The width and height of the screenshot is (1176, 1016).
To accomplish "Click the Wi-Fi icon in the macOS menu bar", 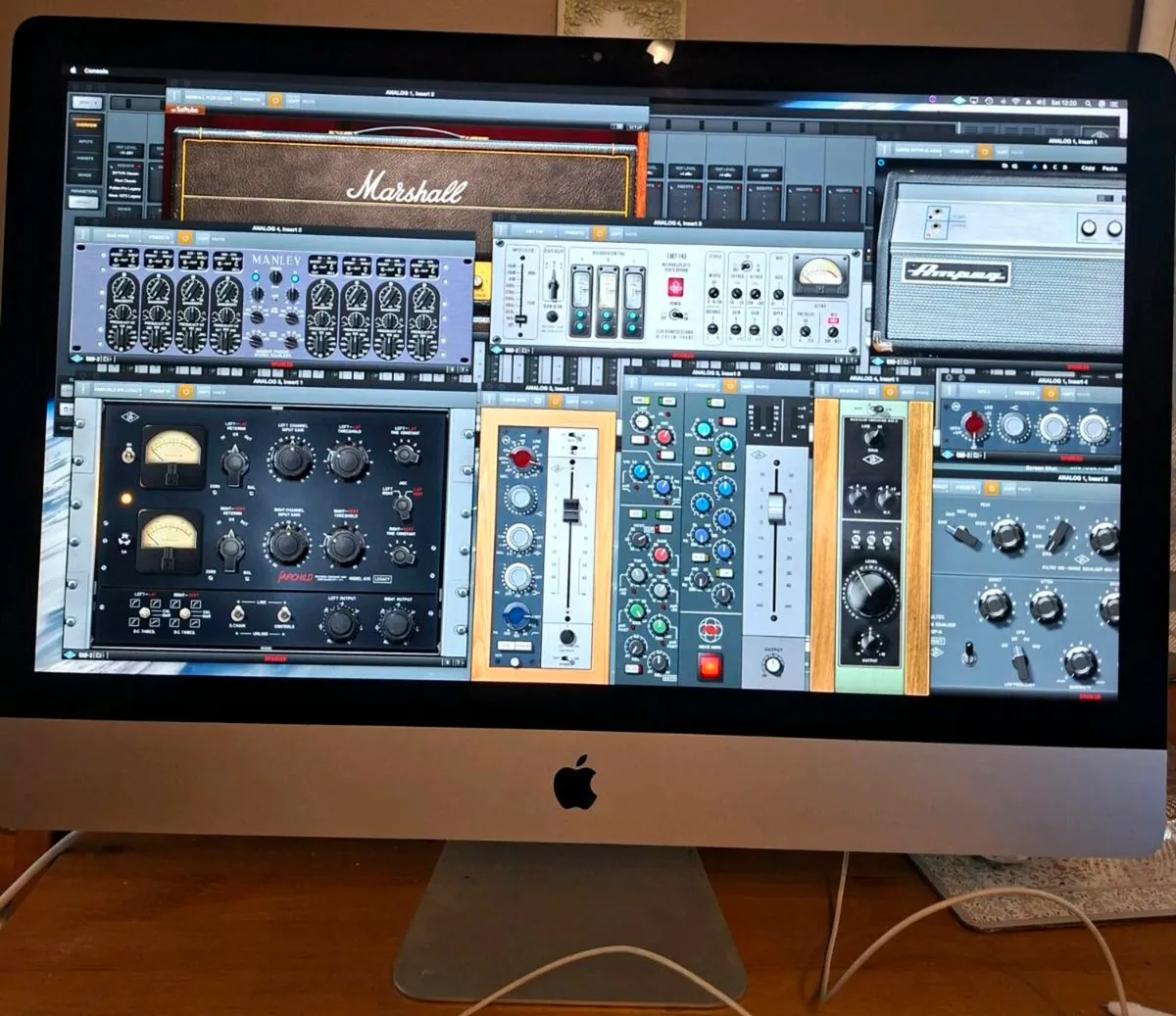I will [1016, 101].
